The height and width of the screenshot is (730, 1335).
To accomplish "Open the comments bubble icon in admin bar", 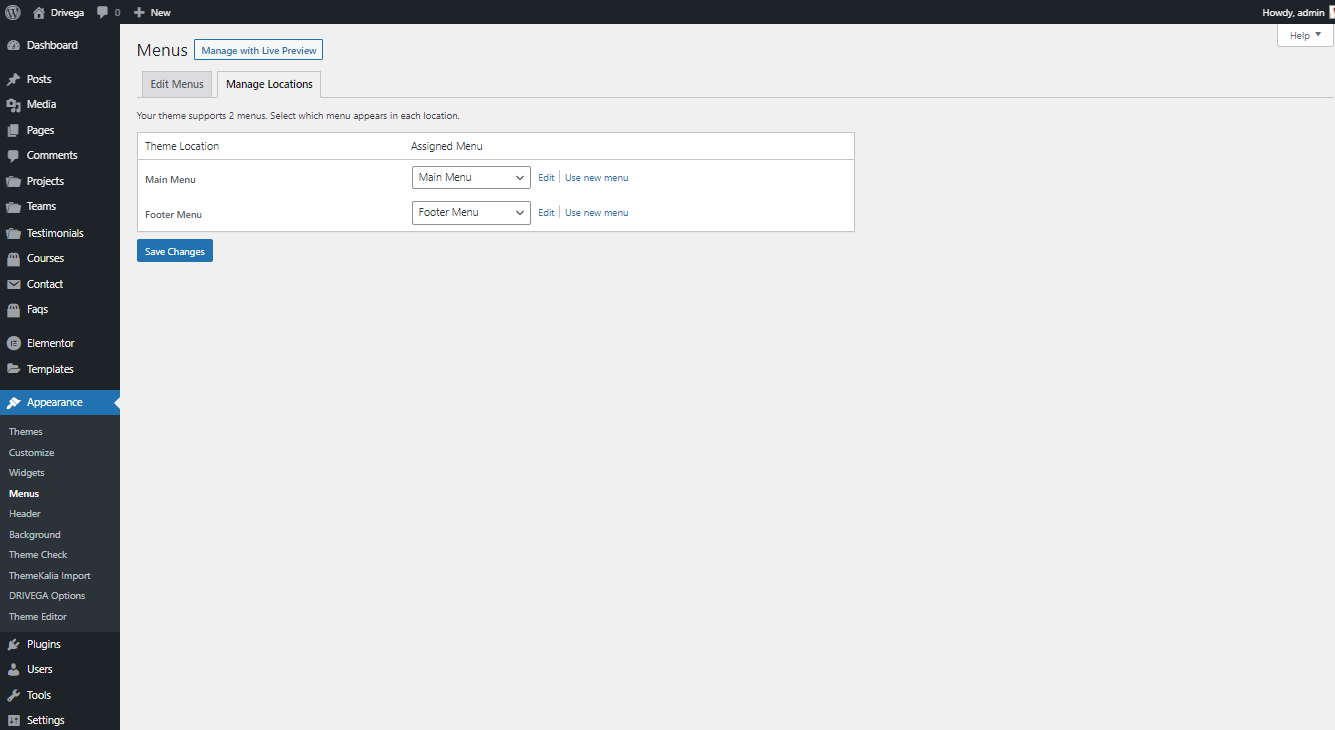I will [103, 12].
